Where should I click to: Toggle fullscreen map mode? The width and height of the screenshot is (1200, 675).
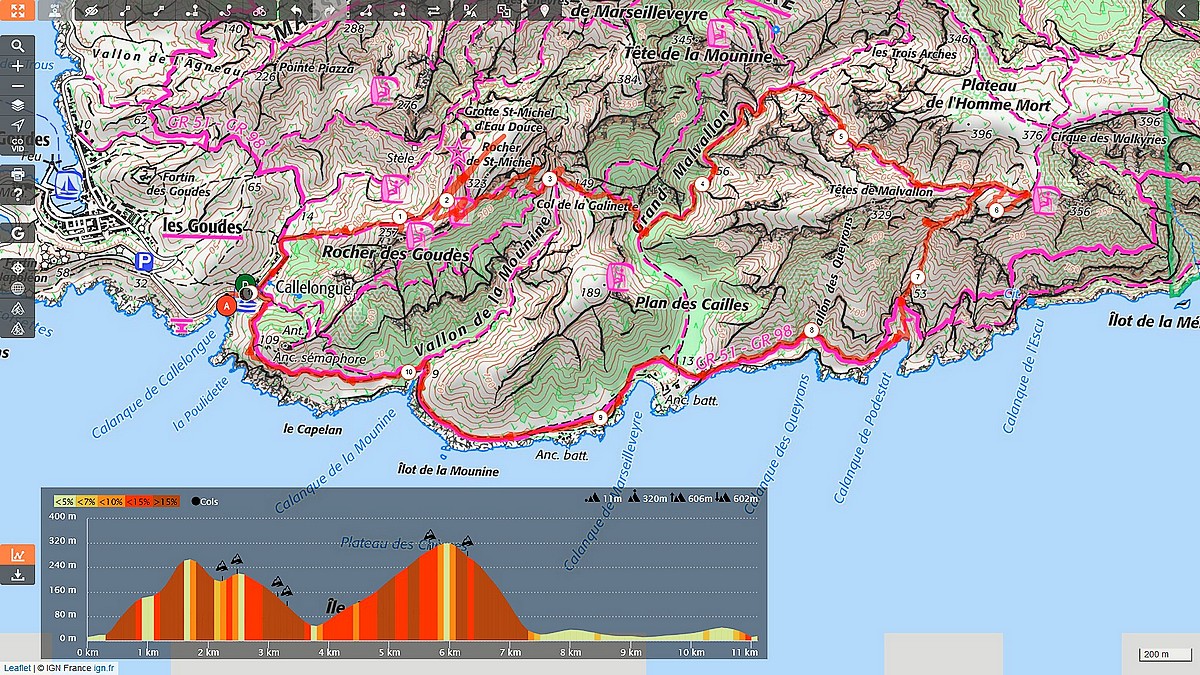[x=17, y=10]
